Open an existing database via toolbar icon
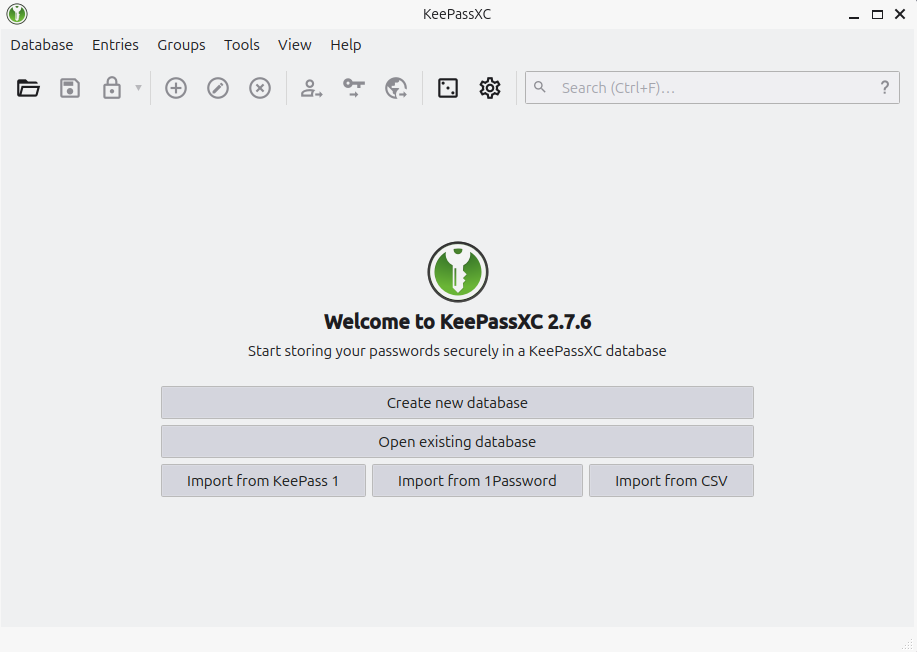The height and width of the screenshot is (652, 917). coord(27,88)
